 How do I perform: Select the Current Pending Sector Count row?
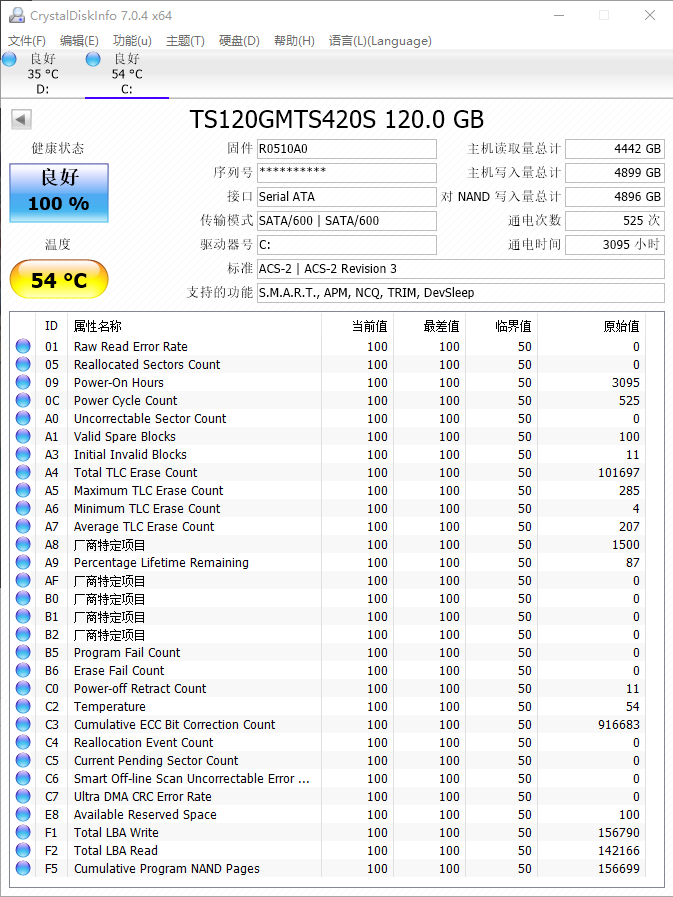[x=328, y=760]
